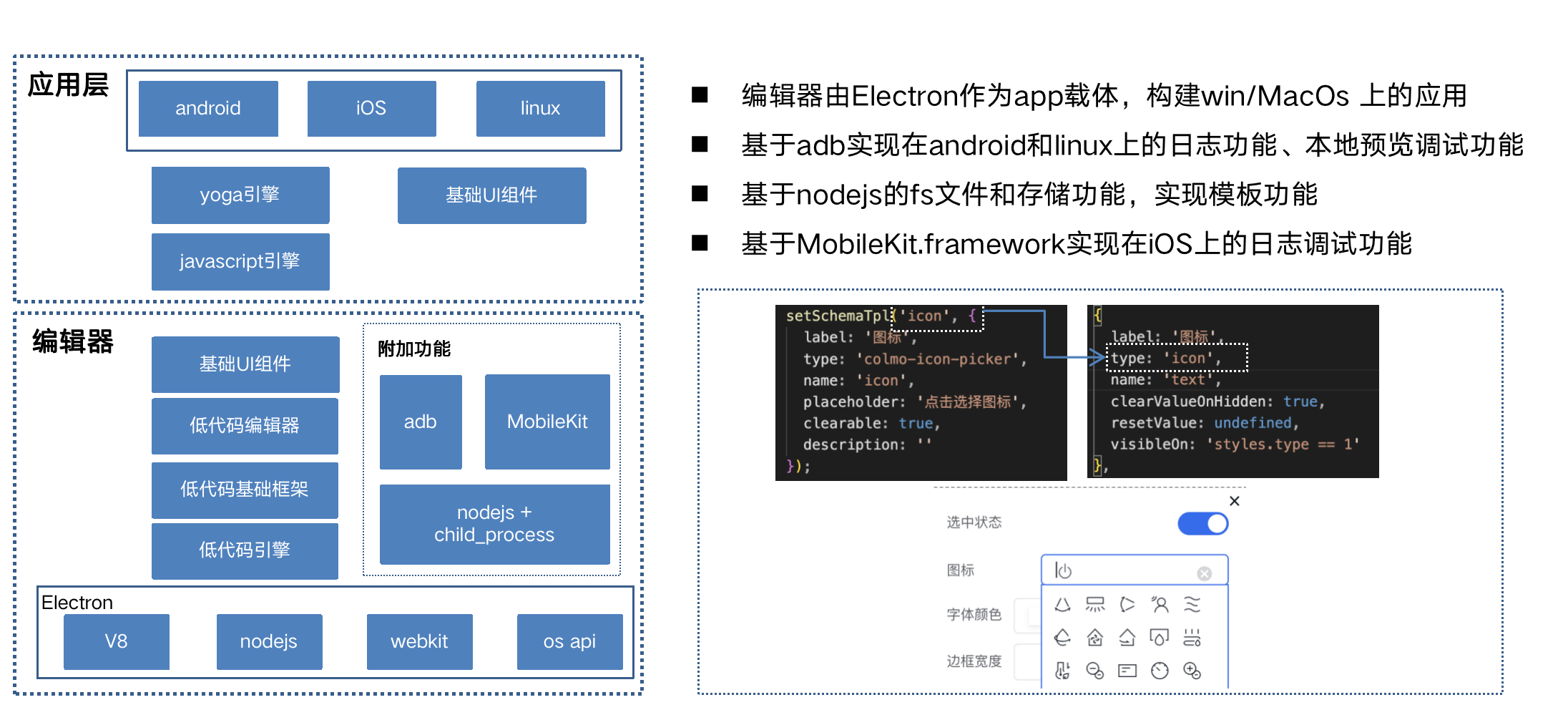Click the Electron label

pyautogui.click(x=77, y=603)
